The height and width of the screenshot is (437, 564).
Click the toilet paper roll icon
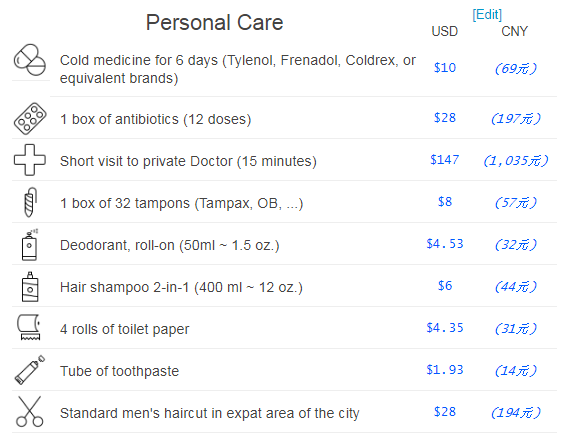click(x=29, y=327)
